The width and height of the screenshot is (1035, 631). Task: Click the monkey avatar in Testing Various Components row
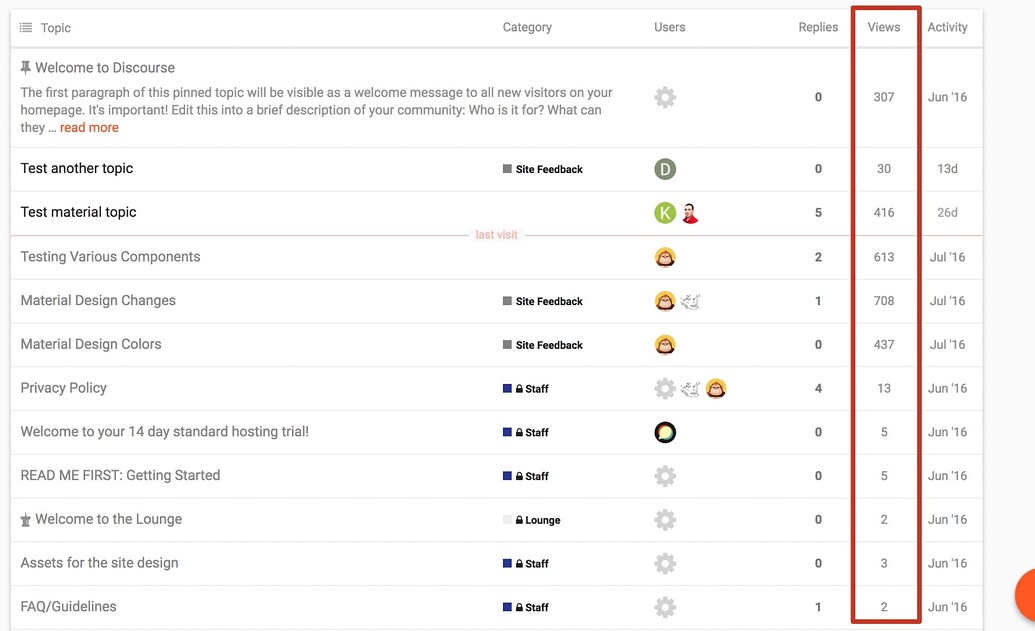[665, 257]
